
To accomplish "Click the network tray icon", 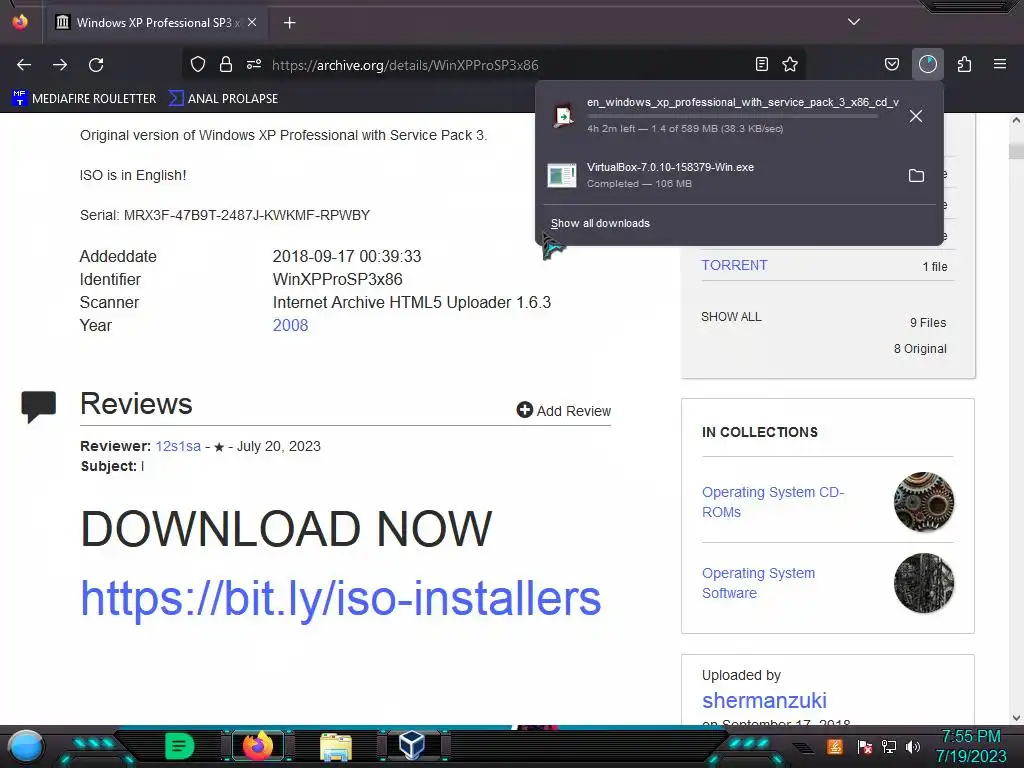I will click(889, 746).
